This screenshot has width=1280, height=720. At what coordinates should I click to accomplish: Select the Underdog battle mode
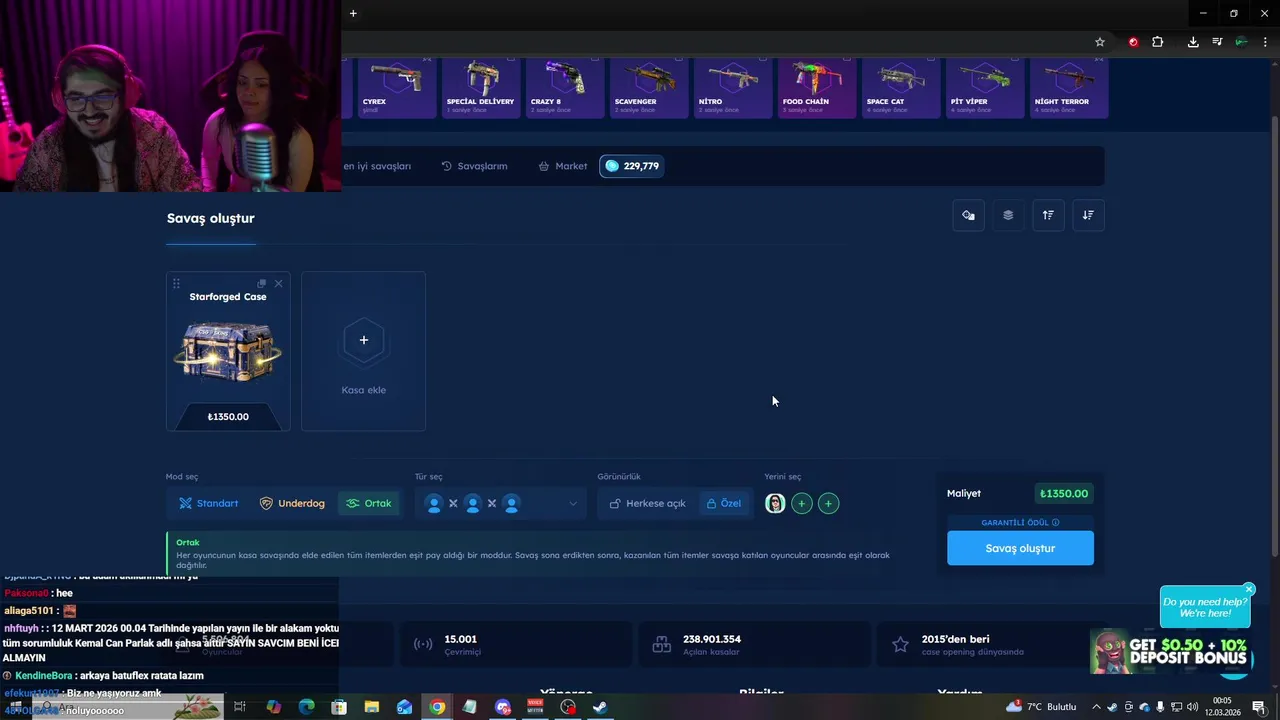coord(292,503)
